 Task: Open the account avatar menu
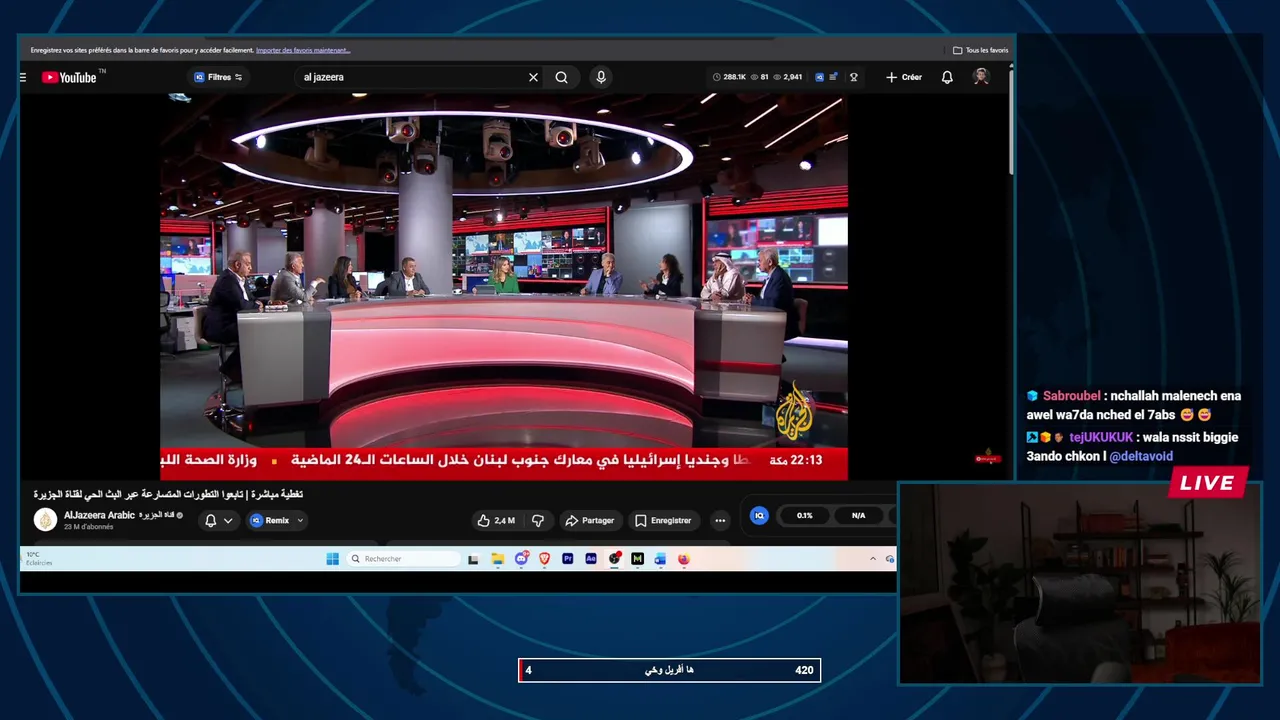point(981,77)
